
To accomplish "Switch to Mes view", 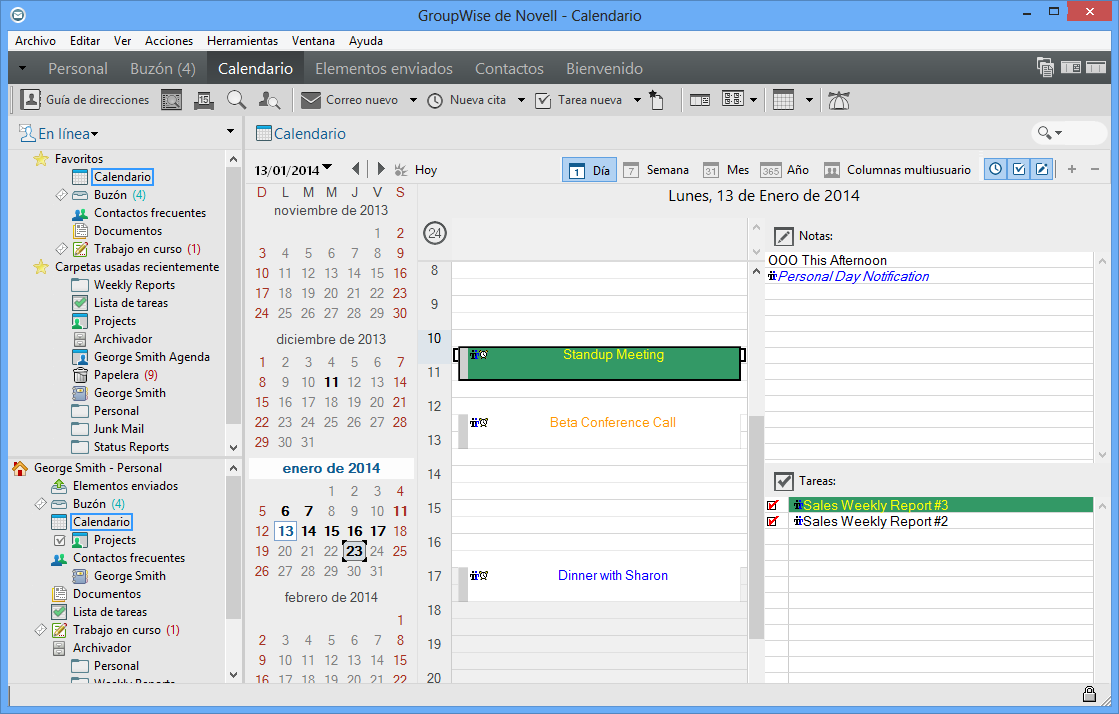I will [726, 170].
